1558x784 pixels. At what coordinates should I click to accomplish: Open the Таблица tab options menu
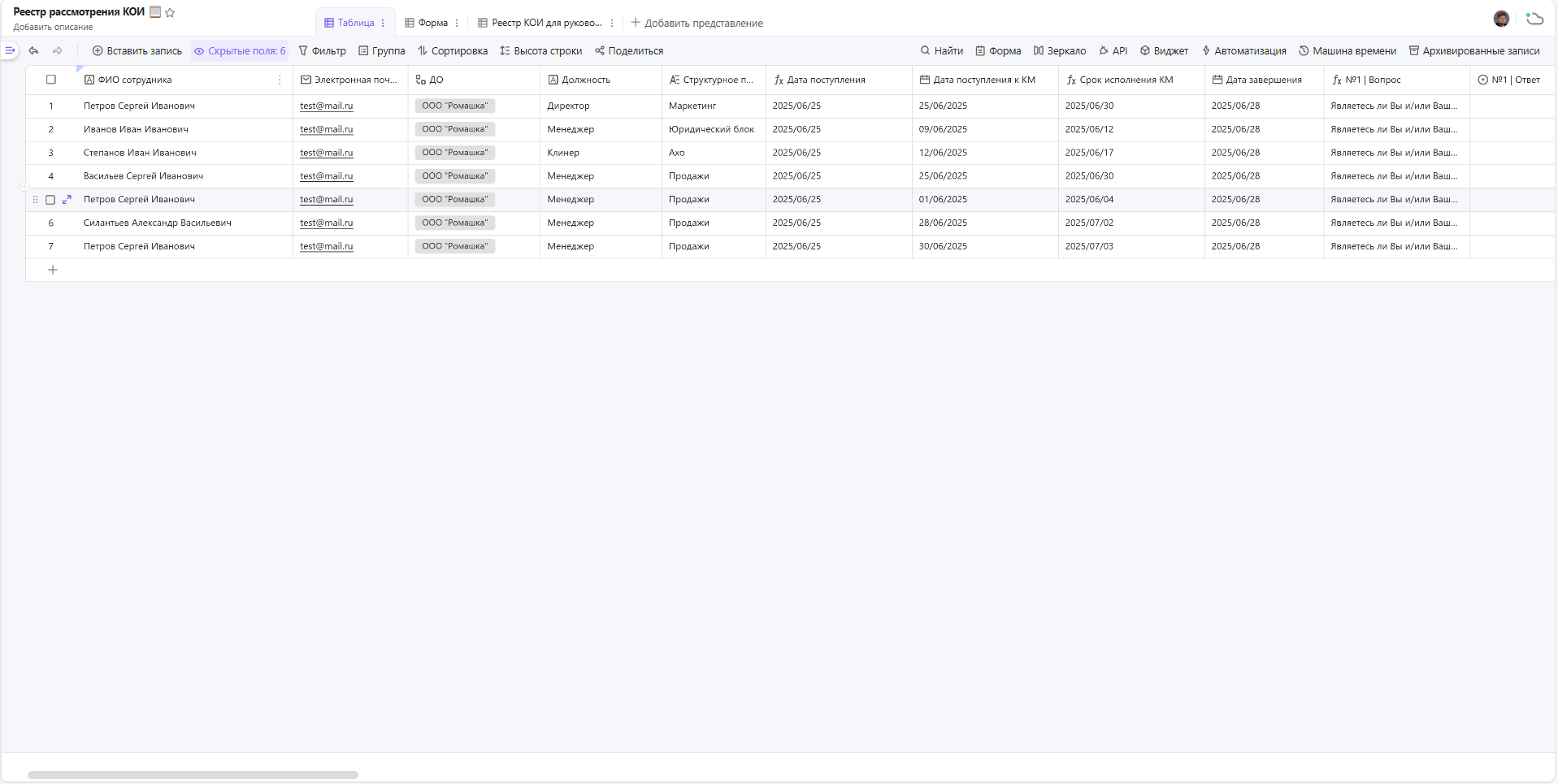coord(383,23)
